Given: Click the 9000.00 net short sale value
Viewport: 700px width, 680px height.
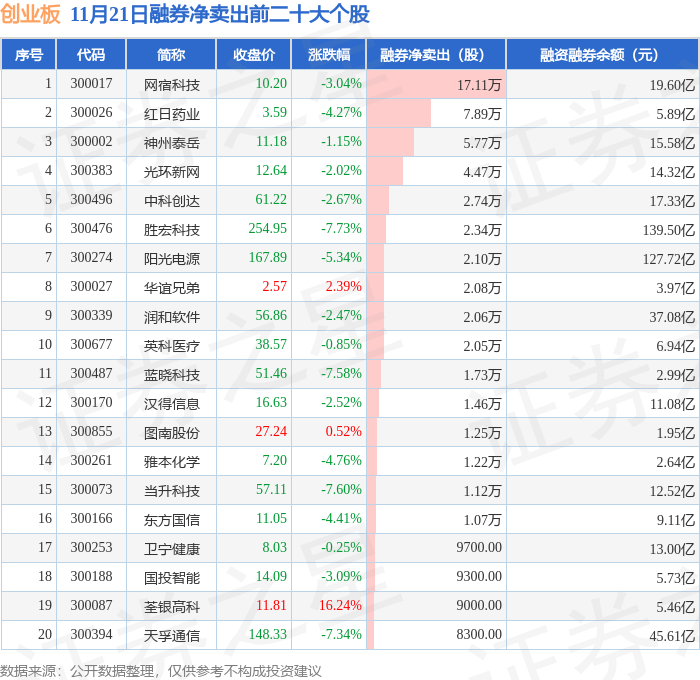Looking at the screenshot, I should [479, 606].
